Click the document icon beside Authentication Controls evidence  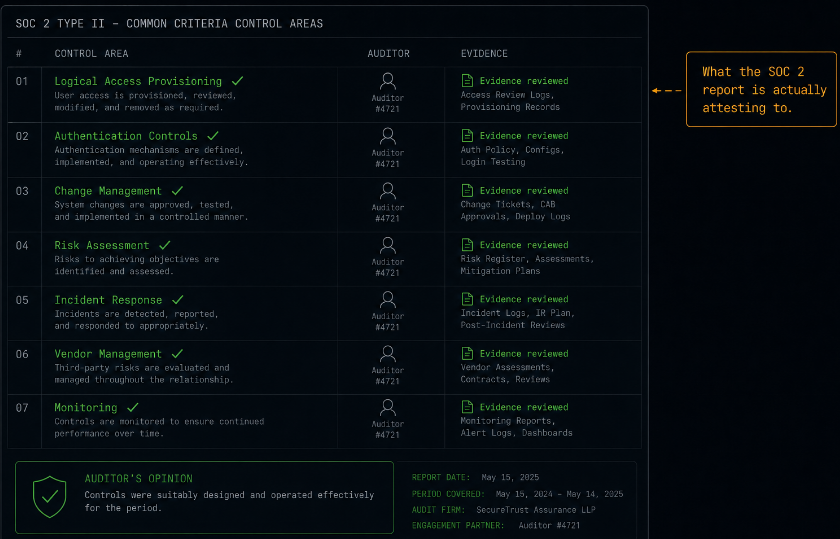tap(467, 136)
